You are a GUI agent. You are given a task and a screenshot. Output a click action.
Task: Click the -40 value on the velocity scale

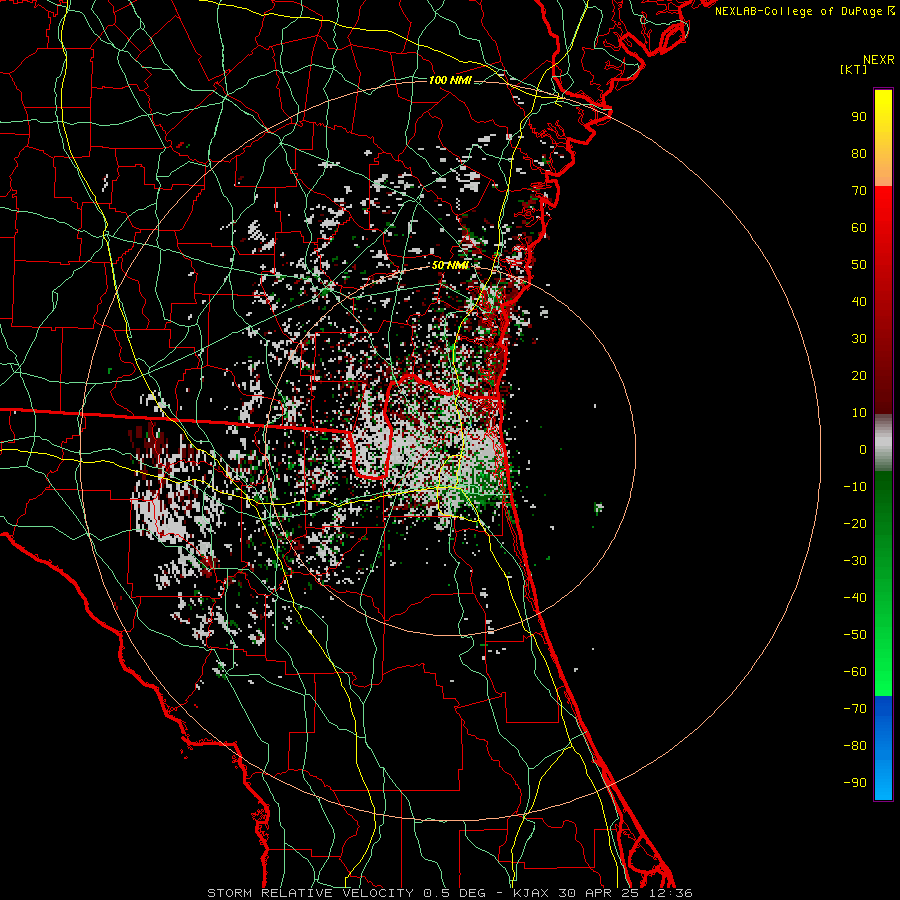click(x=855, y=598)
